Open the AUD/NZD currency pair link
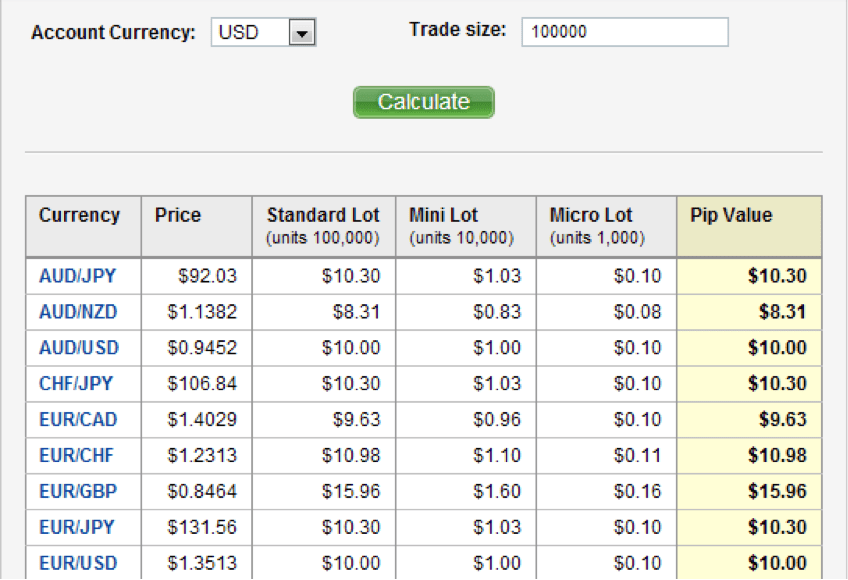The height and width of the screenshot is (580, 848). pos(78,312)
